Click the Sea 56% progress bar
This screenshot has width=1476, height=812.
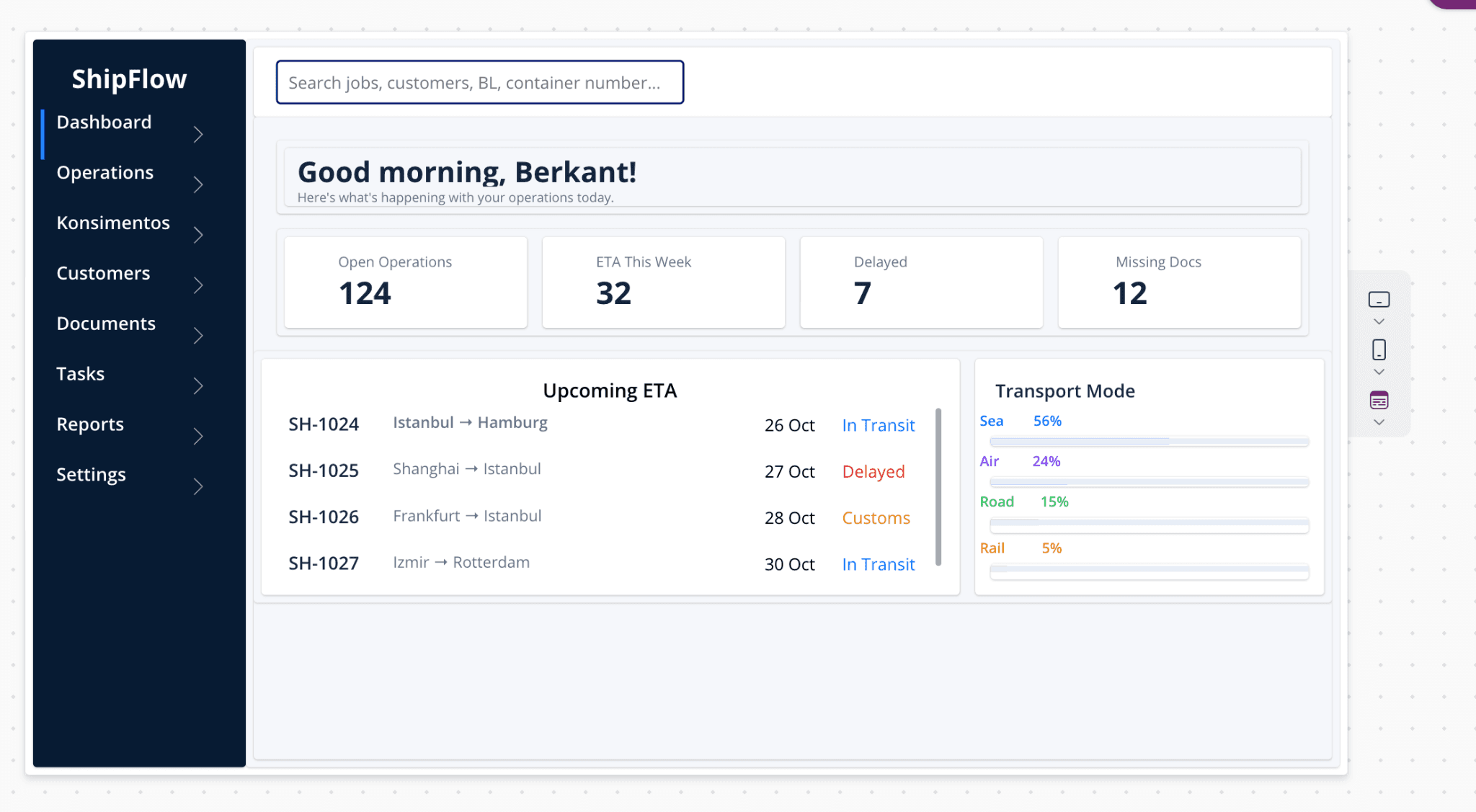pos(1150,441)
